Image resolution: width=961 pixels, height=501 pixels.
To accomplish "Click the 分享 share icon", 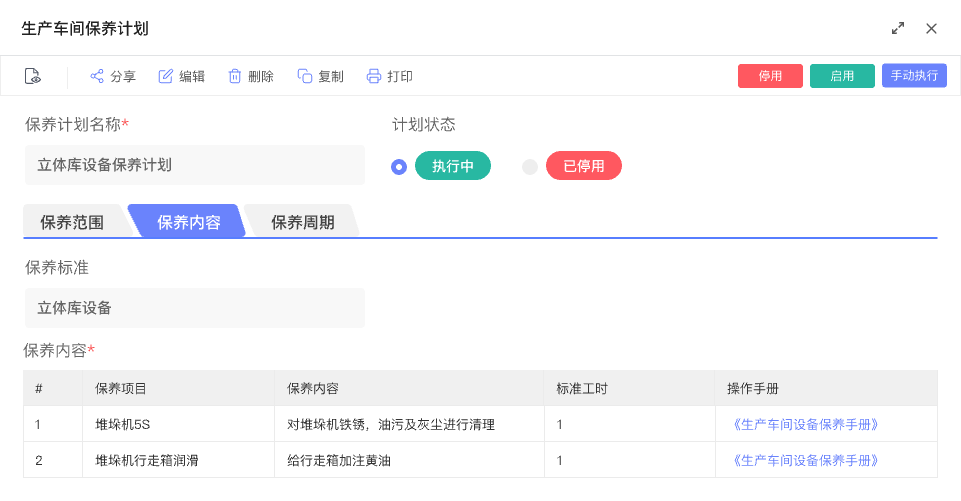I will click(97, 76).
